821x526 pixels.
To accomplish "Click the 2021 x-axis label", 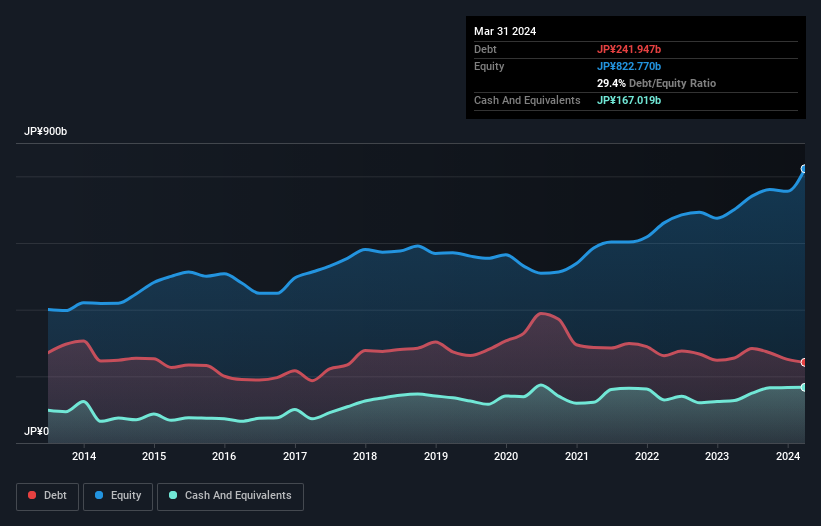I will coord(576,456).
